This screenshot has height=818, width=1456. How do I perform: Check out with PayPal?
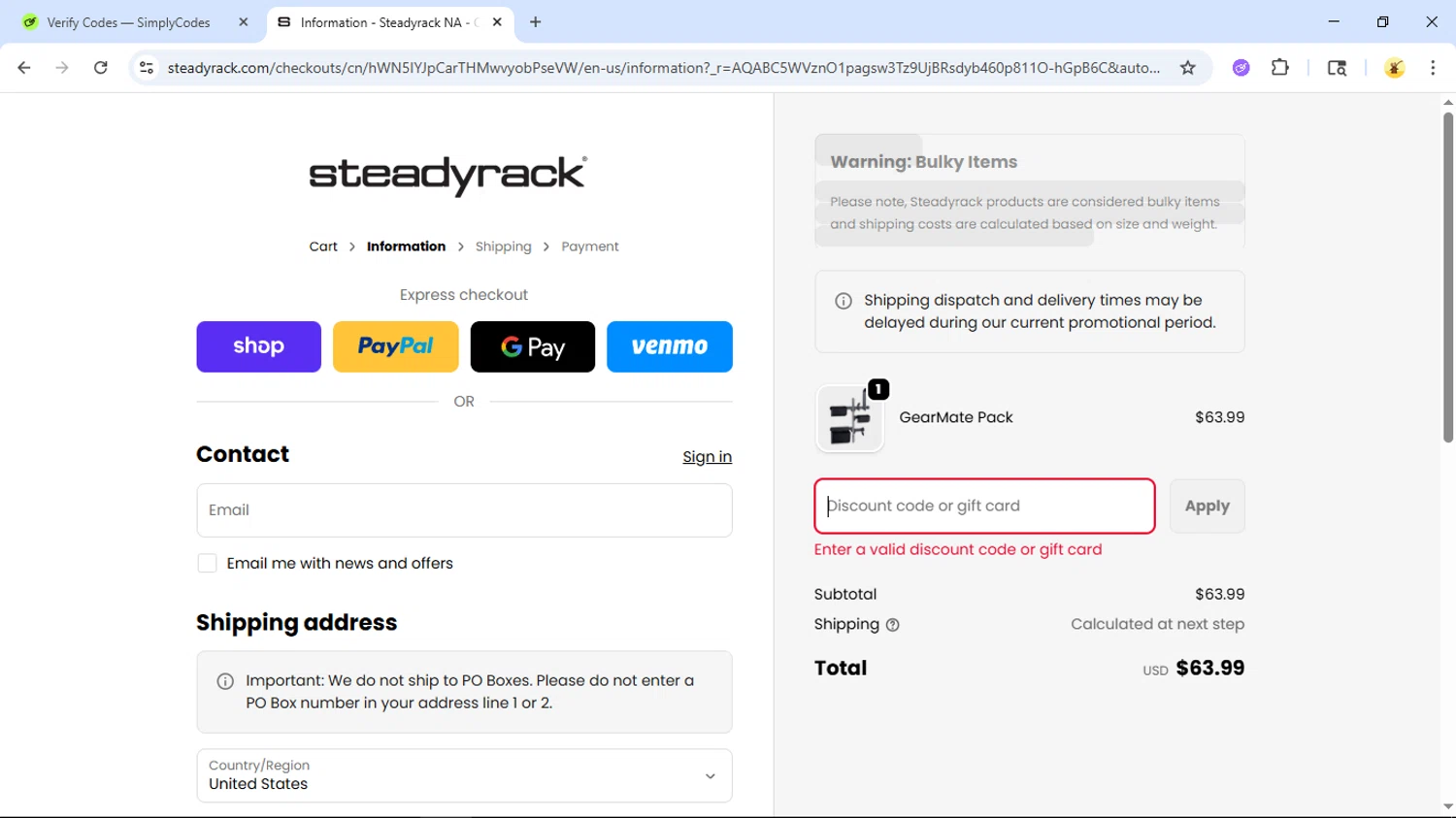coord(395,346)
